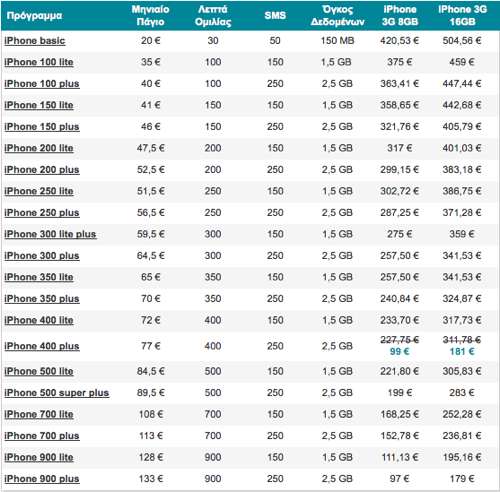Click the Όγκος Δεδομένων column header

(x=338, y=16)
